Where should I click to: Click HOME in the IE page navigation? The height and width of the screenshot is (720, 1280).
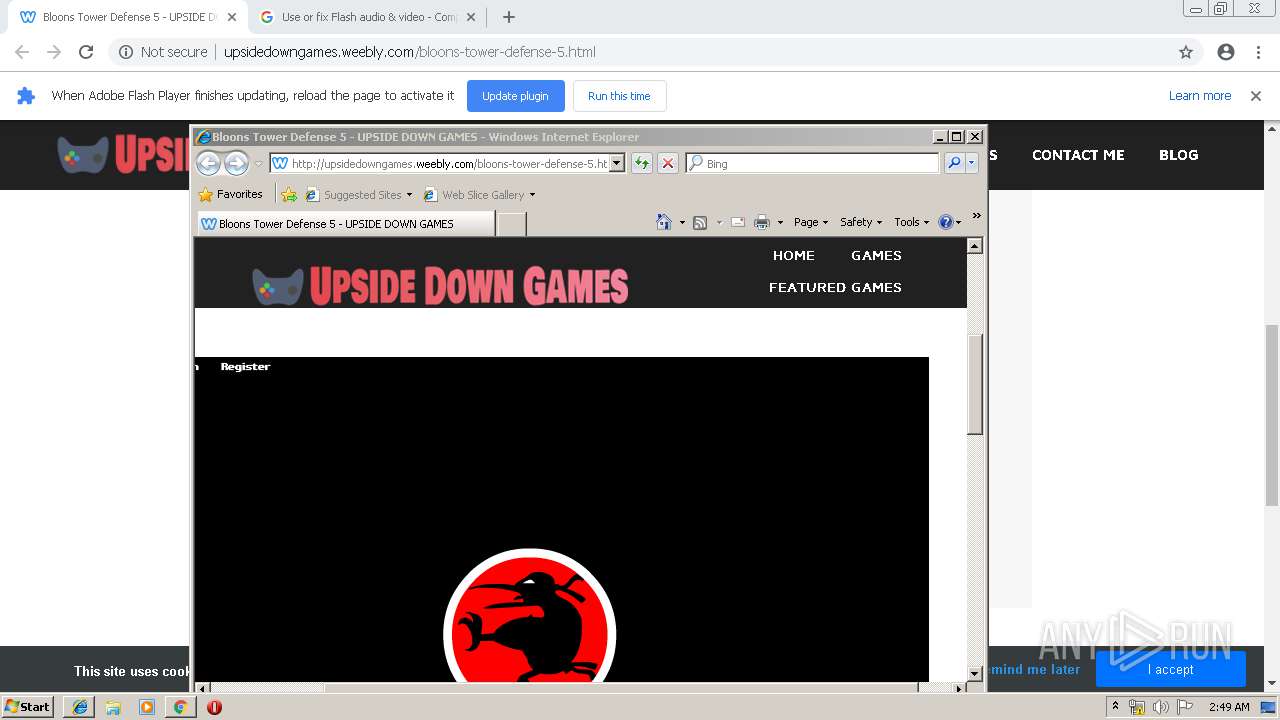[x=794, y=255]
